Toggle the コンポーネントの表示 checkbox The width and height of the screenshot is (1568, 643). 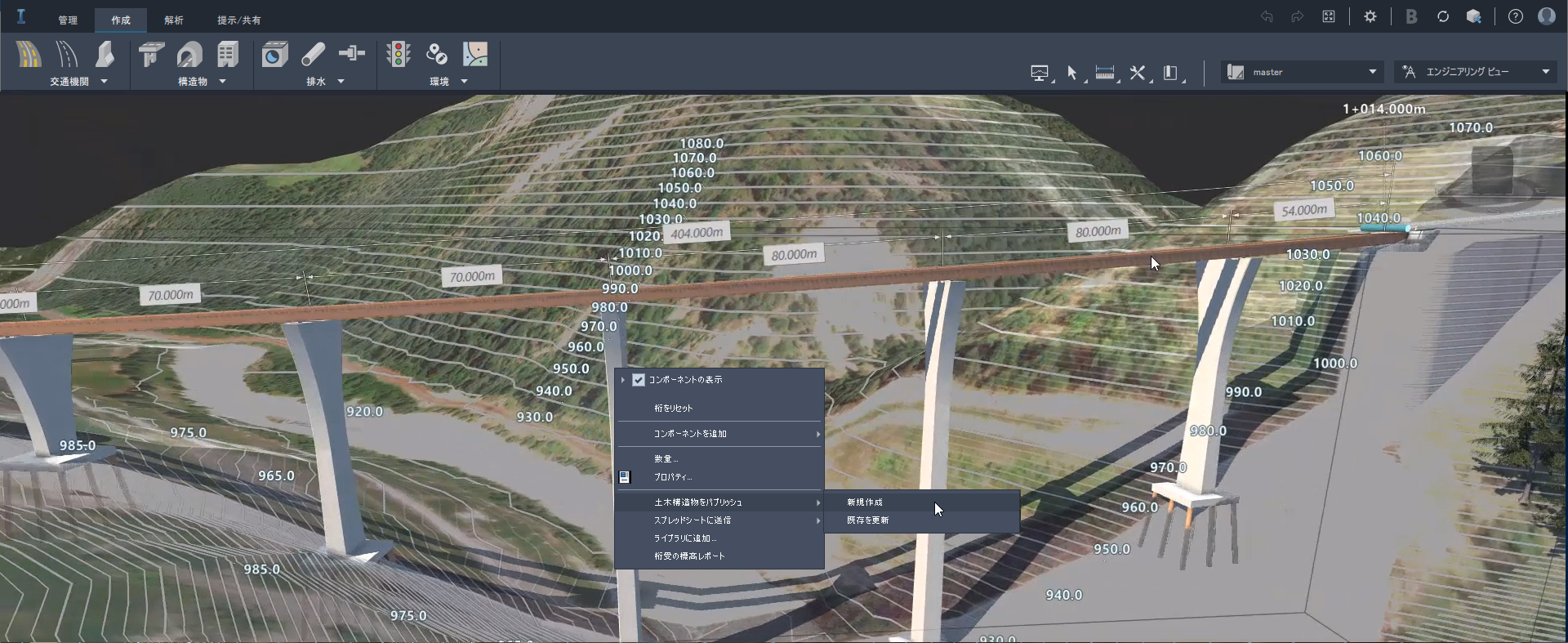pos(639,380)
